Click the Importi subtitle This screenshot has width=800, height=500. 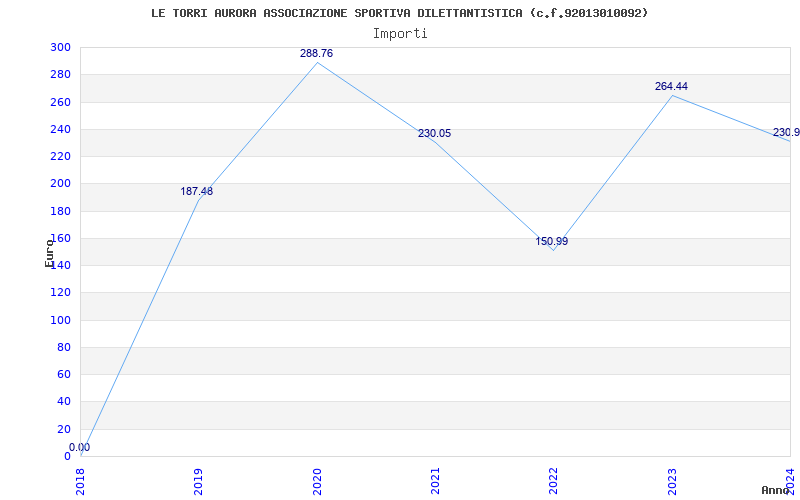point(400,34)
